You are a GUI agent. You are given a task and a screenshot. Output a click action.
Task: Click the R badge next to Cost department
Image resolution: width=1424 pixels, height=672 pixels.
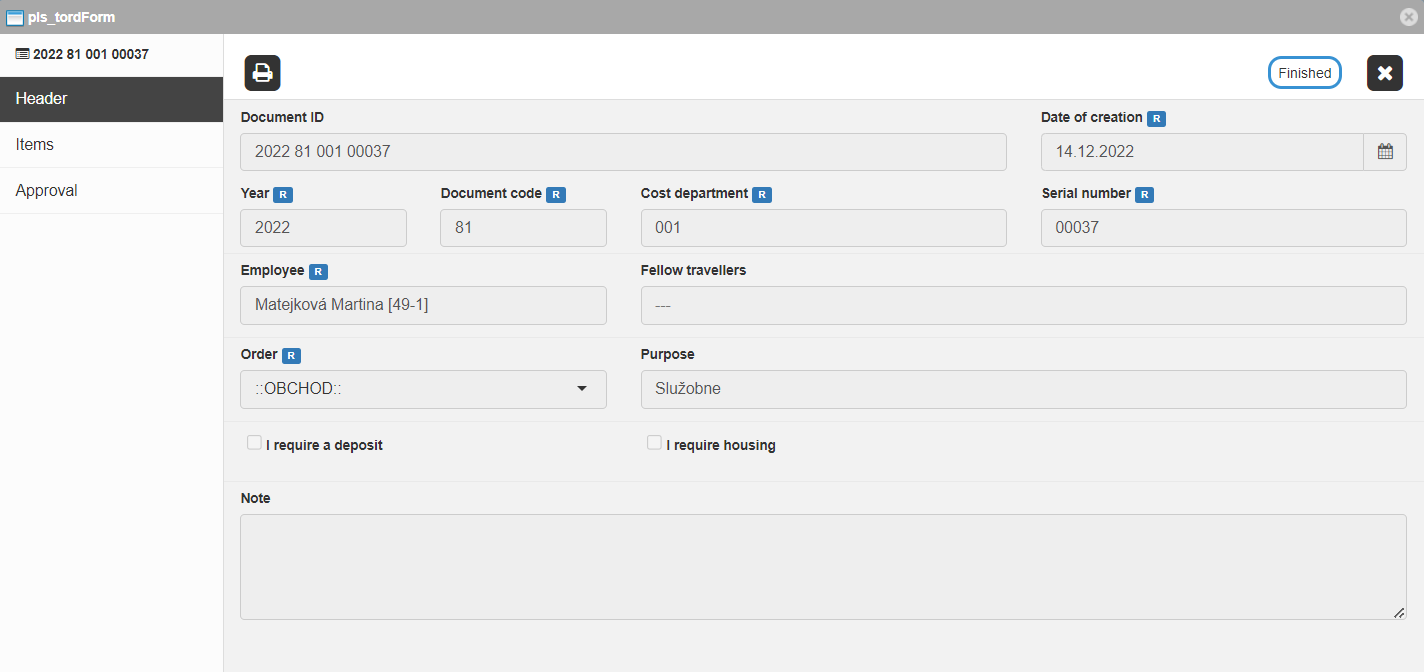pos(762,195)
